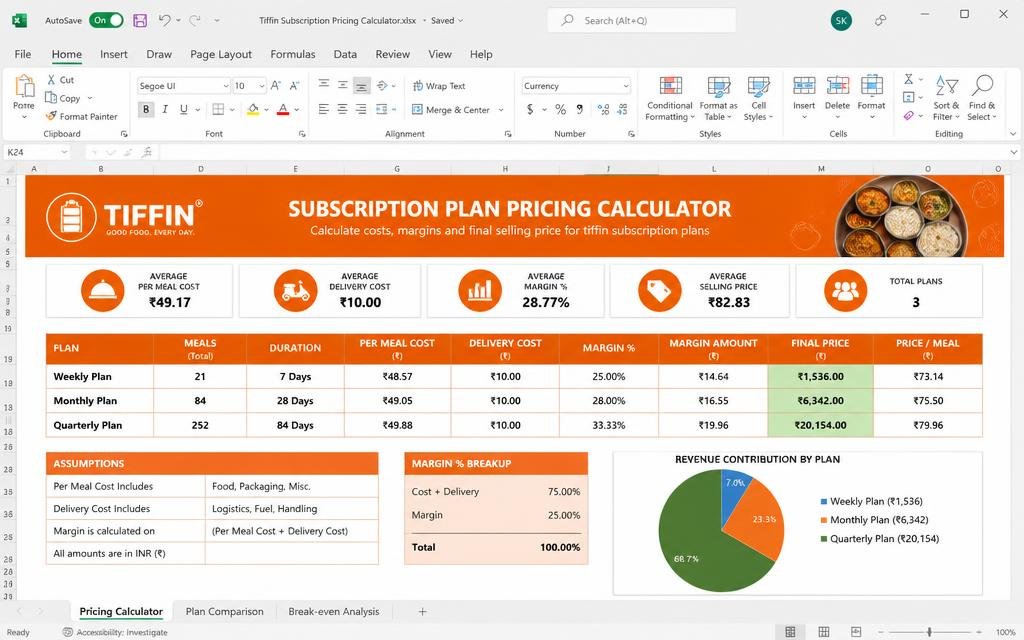Open the font size dropdown
1024x640 pixels.
261,86
